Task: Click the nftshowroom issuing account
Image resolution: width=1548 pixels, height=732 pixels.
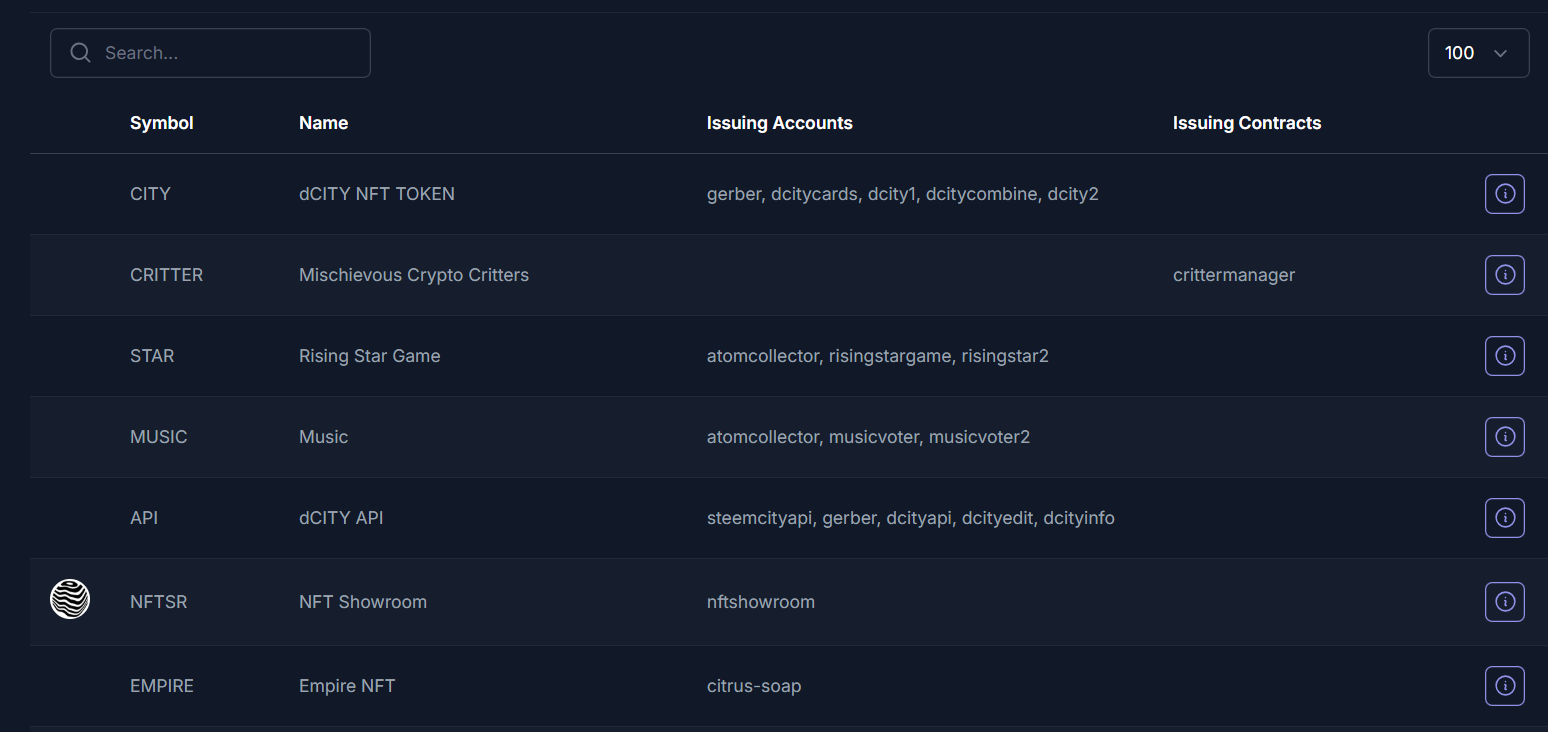Action: pos(760,602)
